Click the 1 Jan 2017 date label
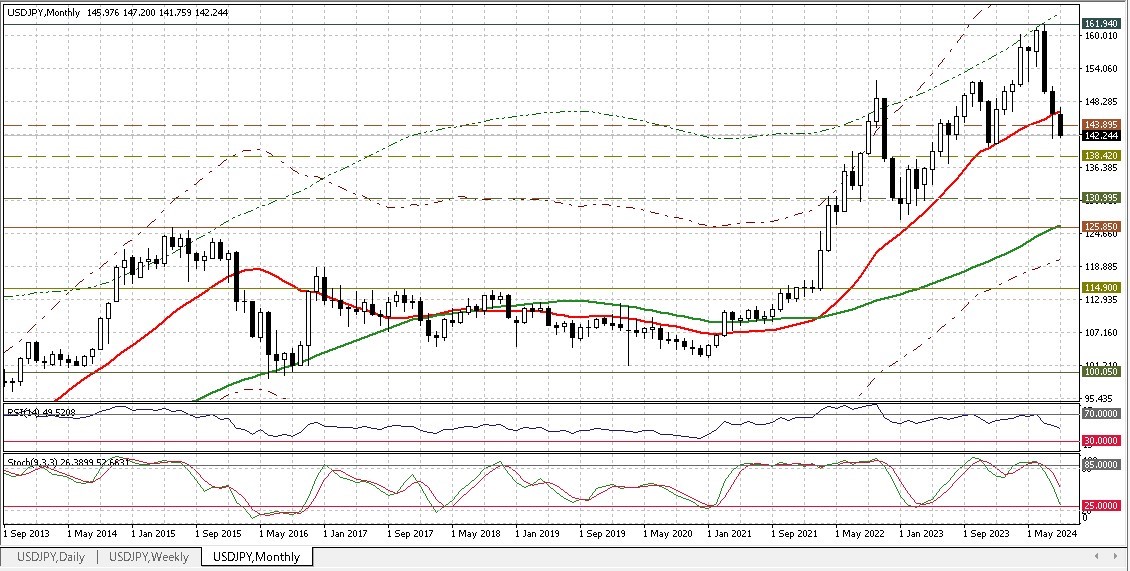1130x571 pixels. 347,534
